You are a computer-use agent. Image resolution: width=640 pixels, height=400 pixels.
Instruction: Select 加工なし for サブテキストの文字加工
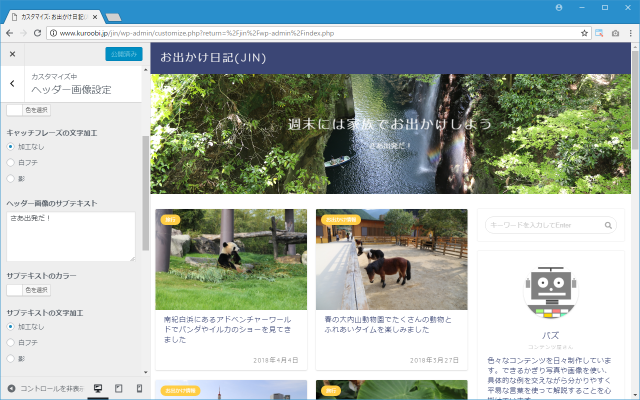(x=11, y=327)
